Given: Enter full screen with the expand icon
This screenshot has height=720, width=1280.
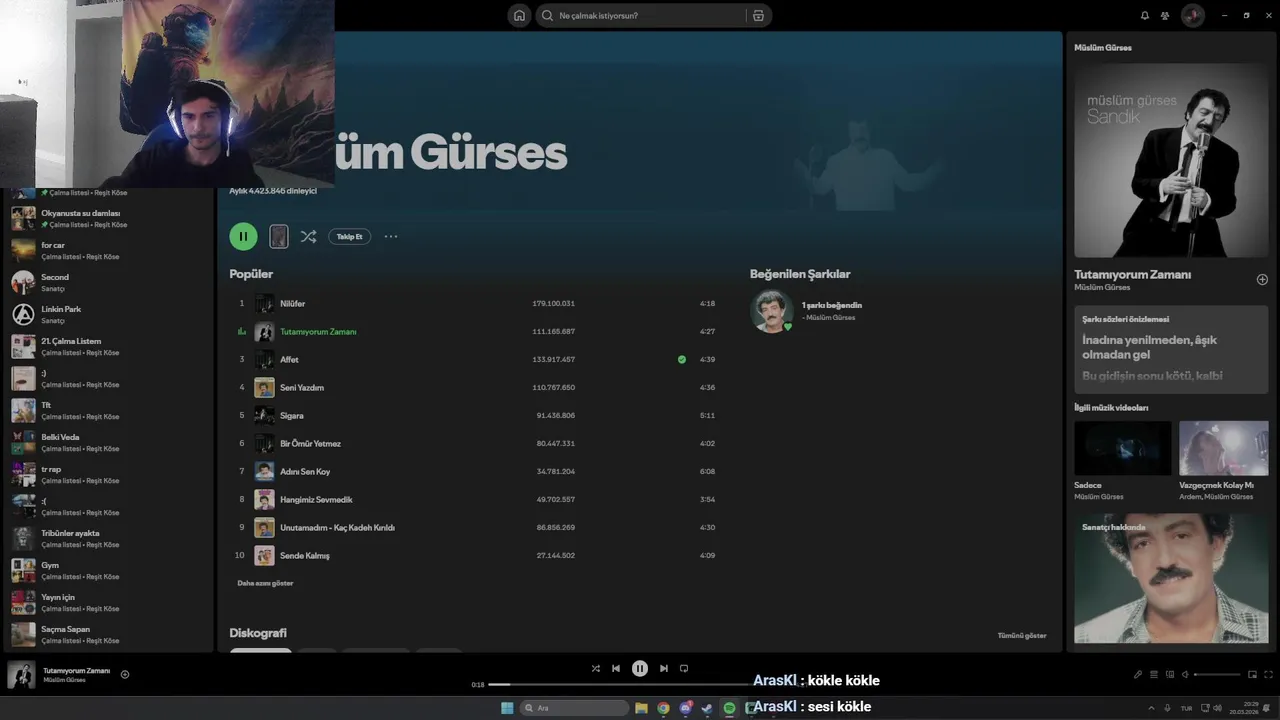Looking at the screenshot, I should 1269,674.
